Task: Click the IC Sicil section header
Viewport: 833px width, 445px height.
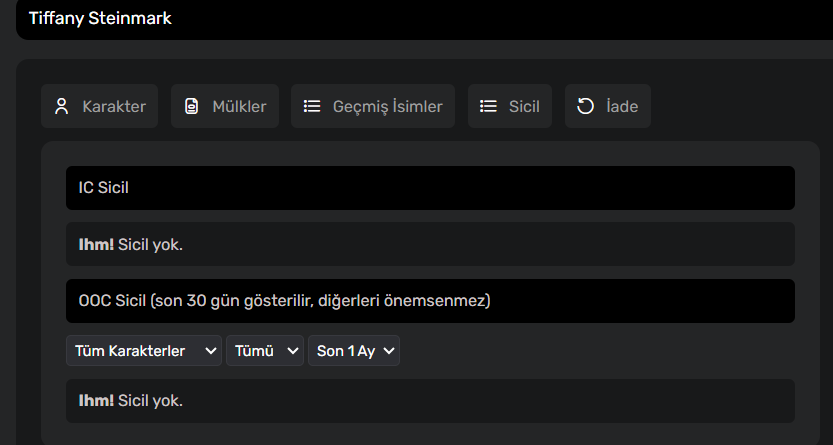Action: (430, 188)
